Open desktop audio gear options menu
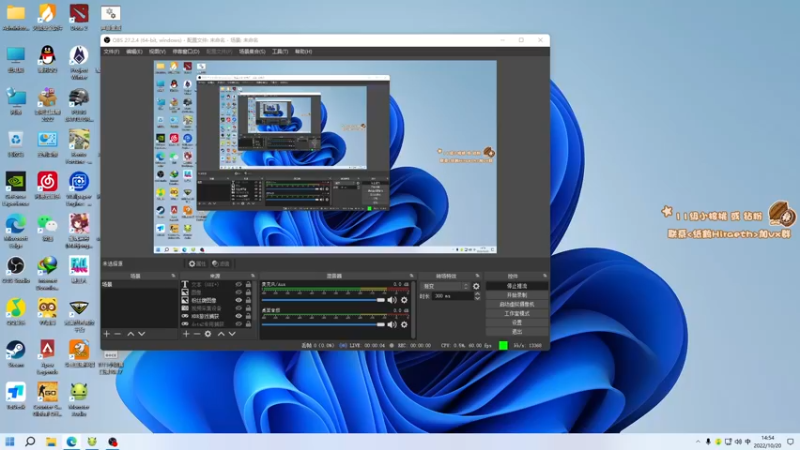Screen dimensions: 800x450 (404, 324)
